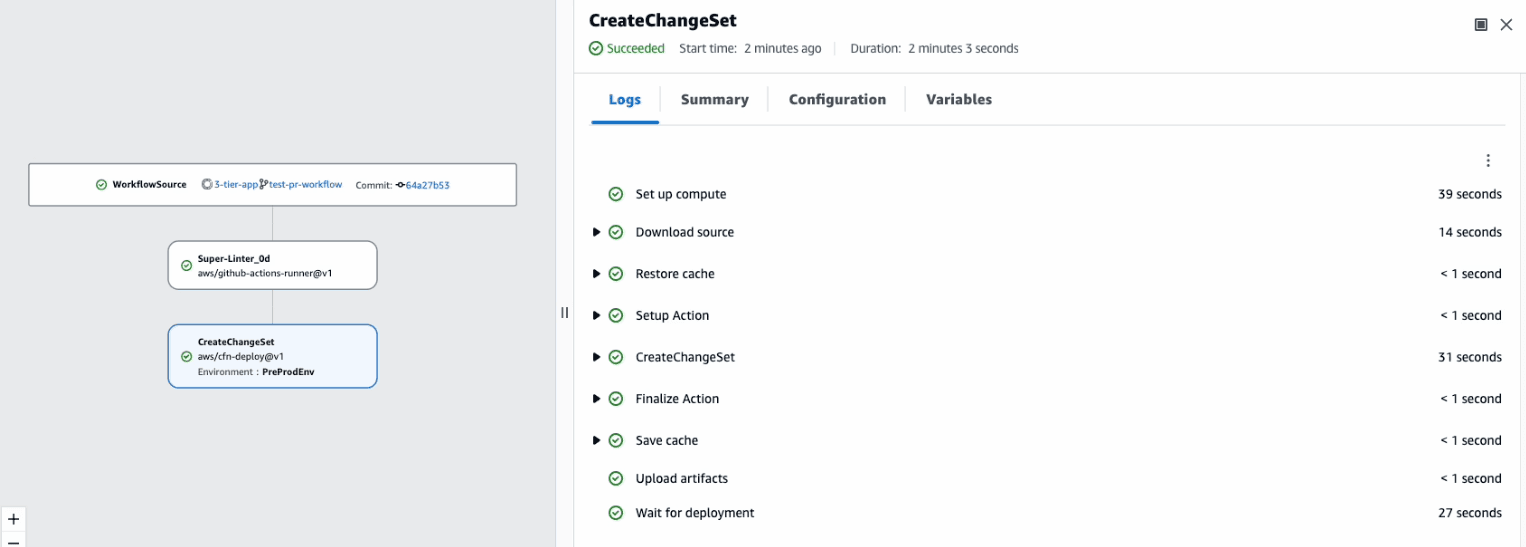Open the test-pr-workflow branch link
The image size is (1526, 547).
305,185
